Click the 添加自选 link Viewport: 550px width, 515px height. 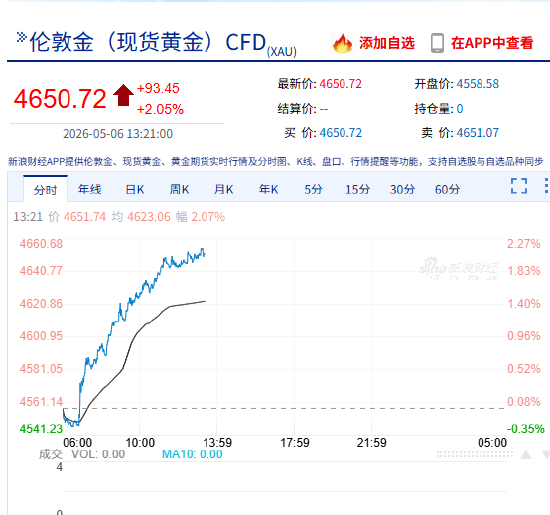387,43
